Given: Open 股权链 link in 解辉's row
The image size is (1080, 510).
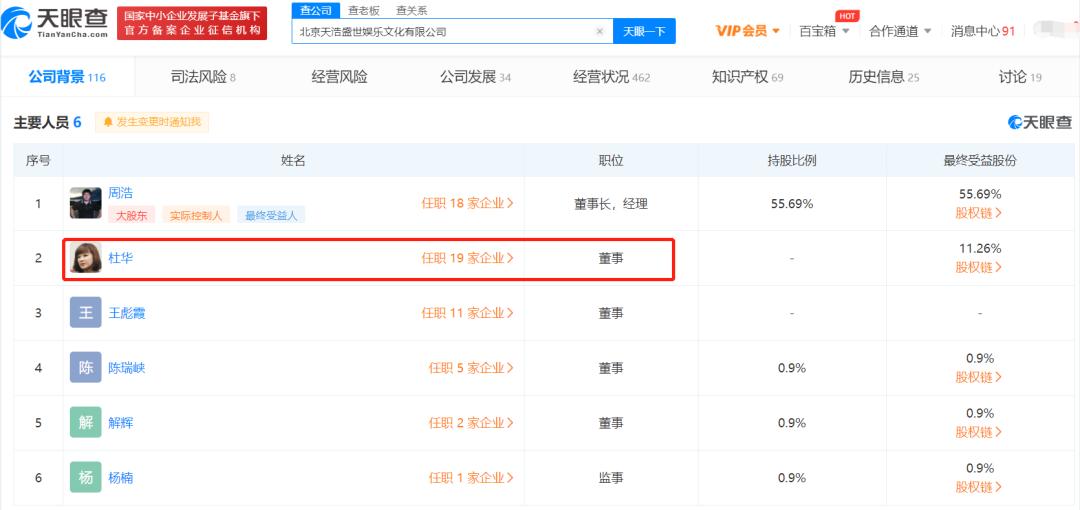Looking at the screenshot, I should point(979,432).
